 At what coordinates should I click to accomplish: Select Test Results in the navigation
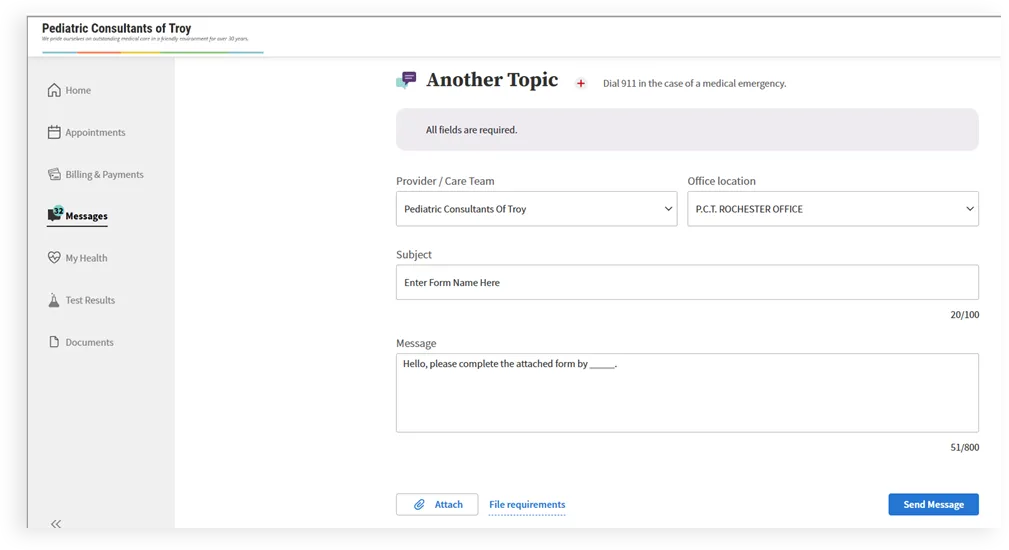click(x=90, y=300)
